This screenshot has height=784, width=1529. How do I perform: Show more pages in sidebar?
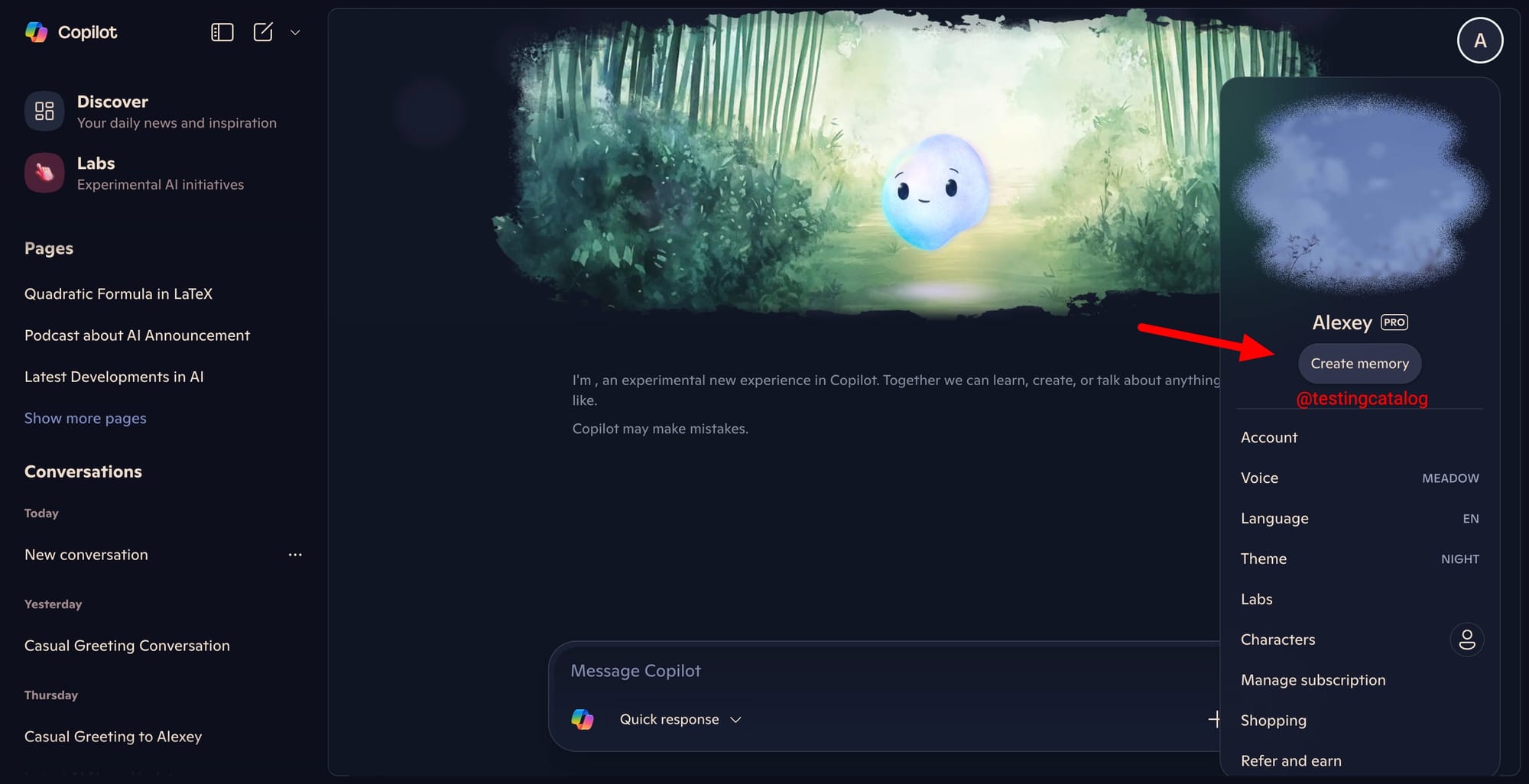click(x=85, y=418)
